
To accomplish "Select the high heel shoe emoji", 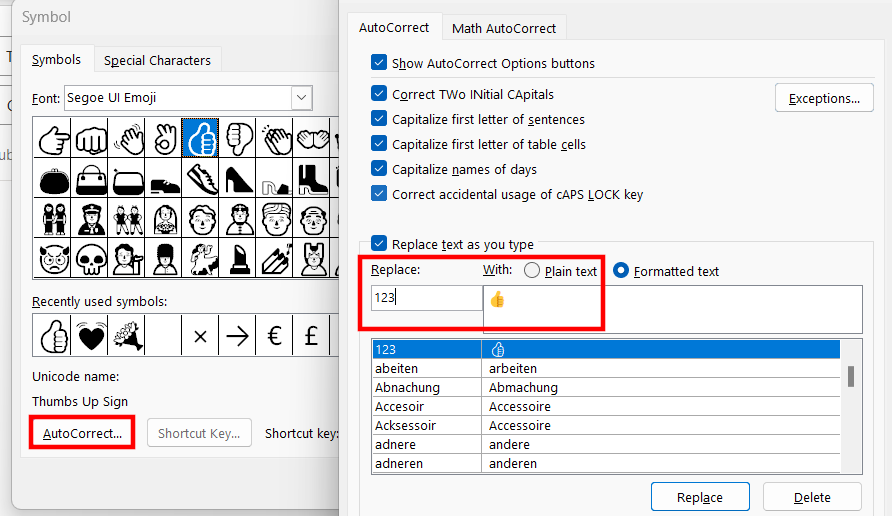I will 238,178.
